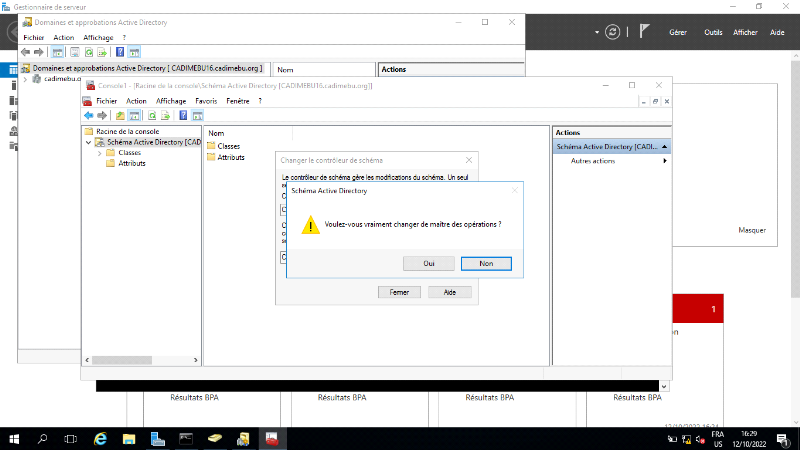Image resolution: width=800 pixels, height=450 pixels.
Task: Select Attributs node in console tree
Action: point(132,163)
